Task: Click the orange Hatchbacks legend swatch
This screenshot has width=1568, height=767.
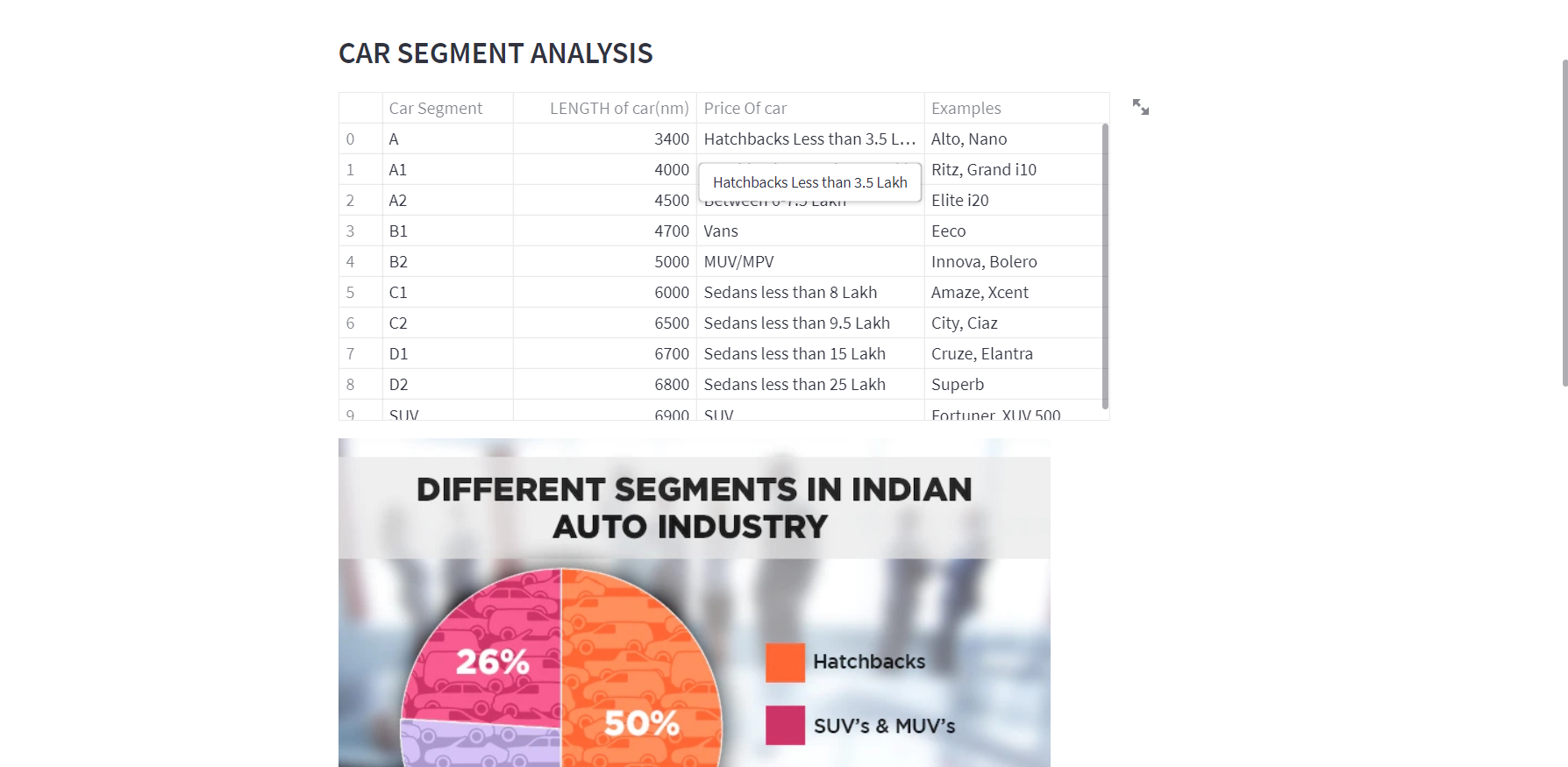Action: pos(785,662)
